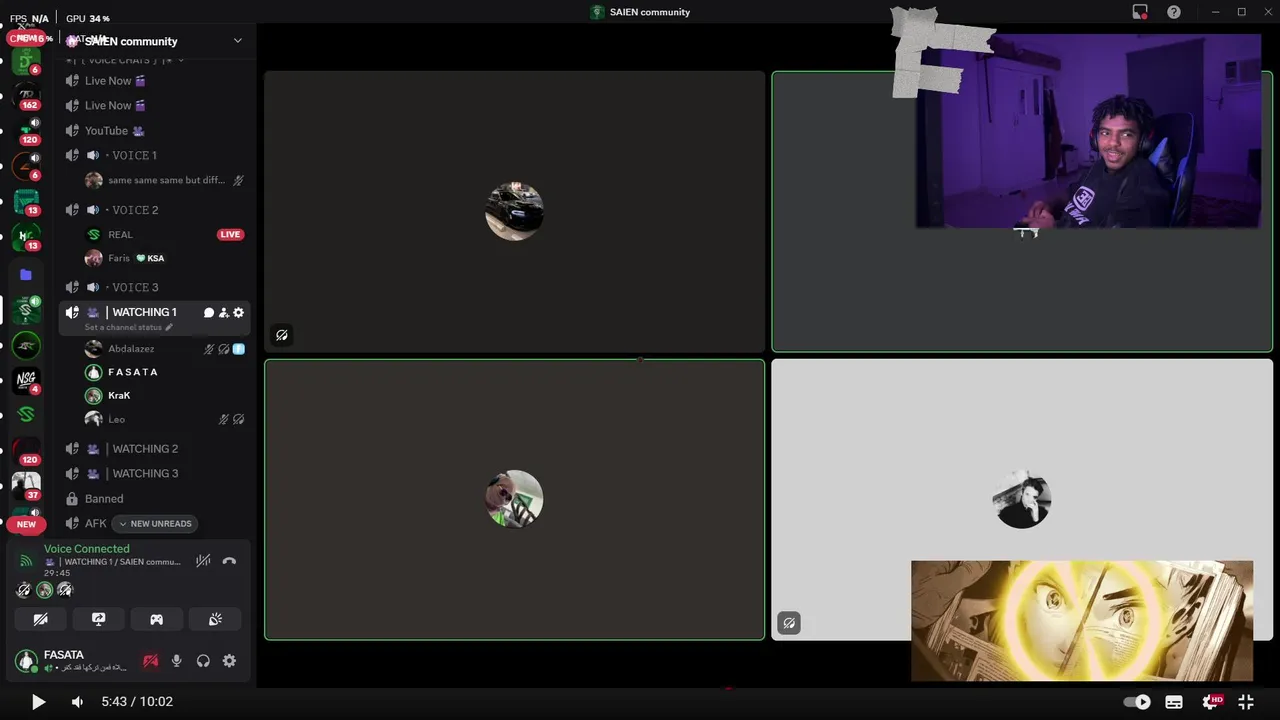Exit full screen in video player
The width and height of the screenshot is (1280, 720).
pos(1246,702)
